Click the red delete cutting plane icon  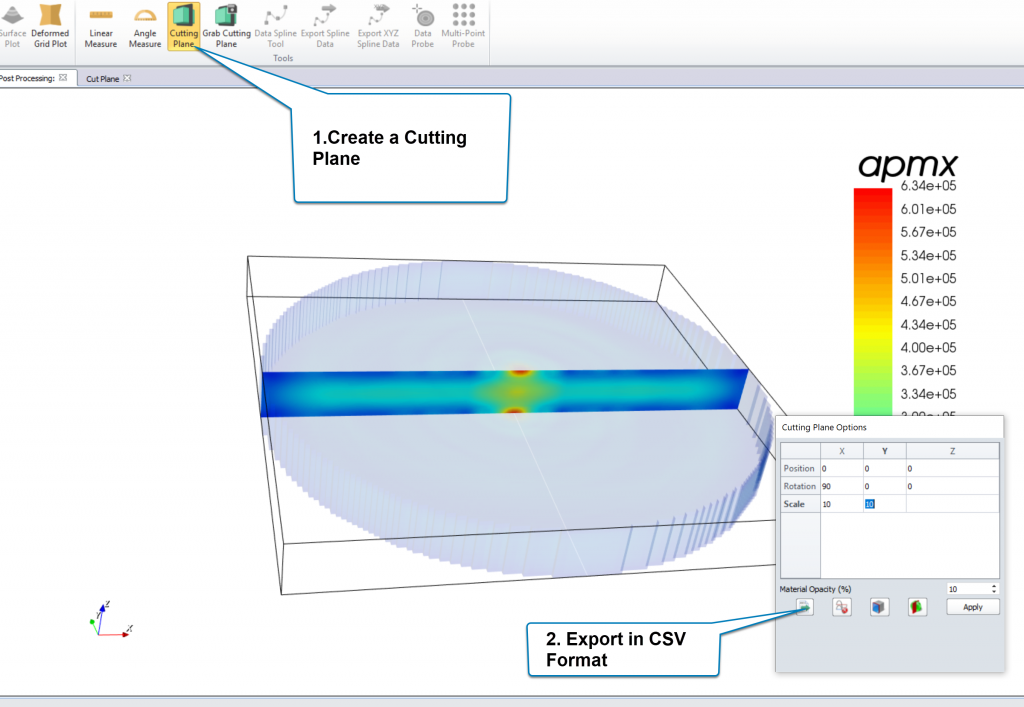[841, 606]
